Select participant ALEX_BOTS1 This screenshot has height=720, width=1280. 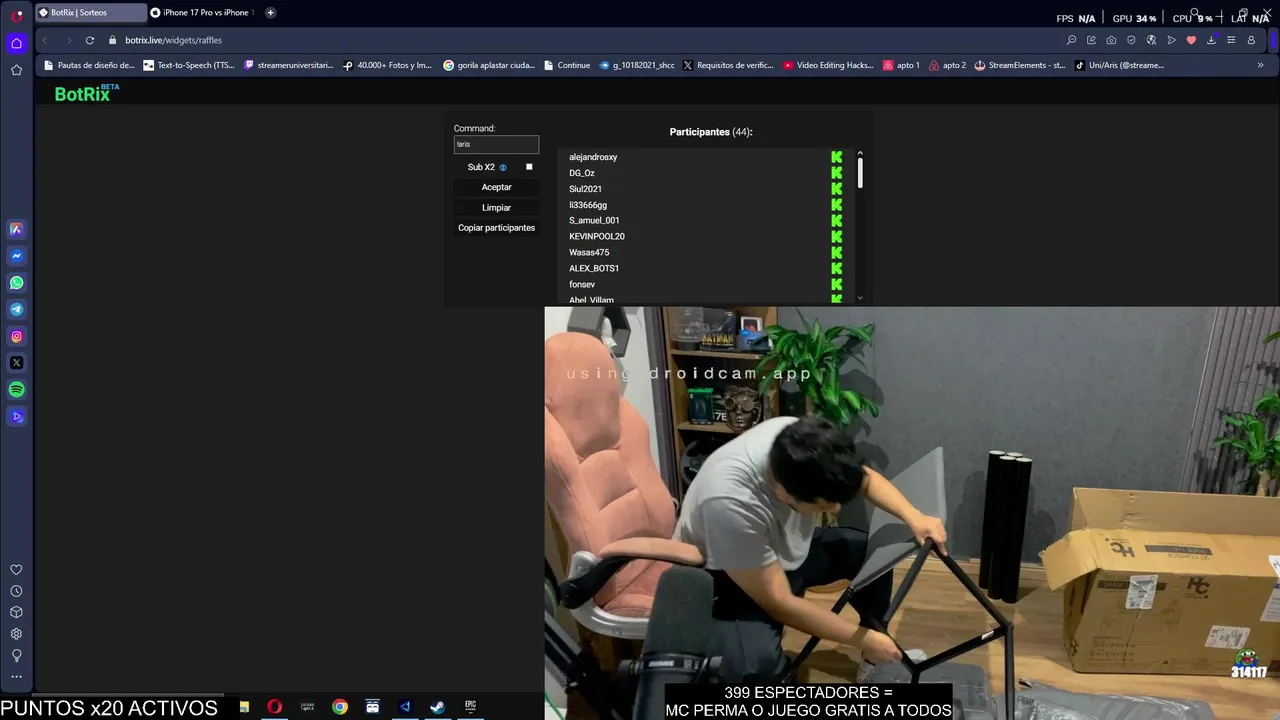pyautogui.click(x=594, y=269)
